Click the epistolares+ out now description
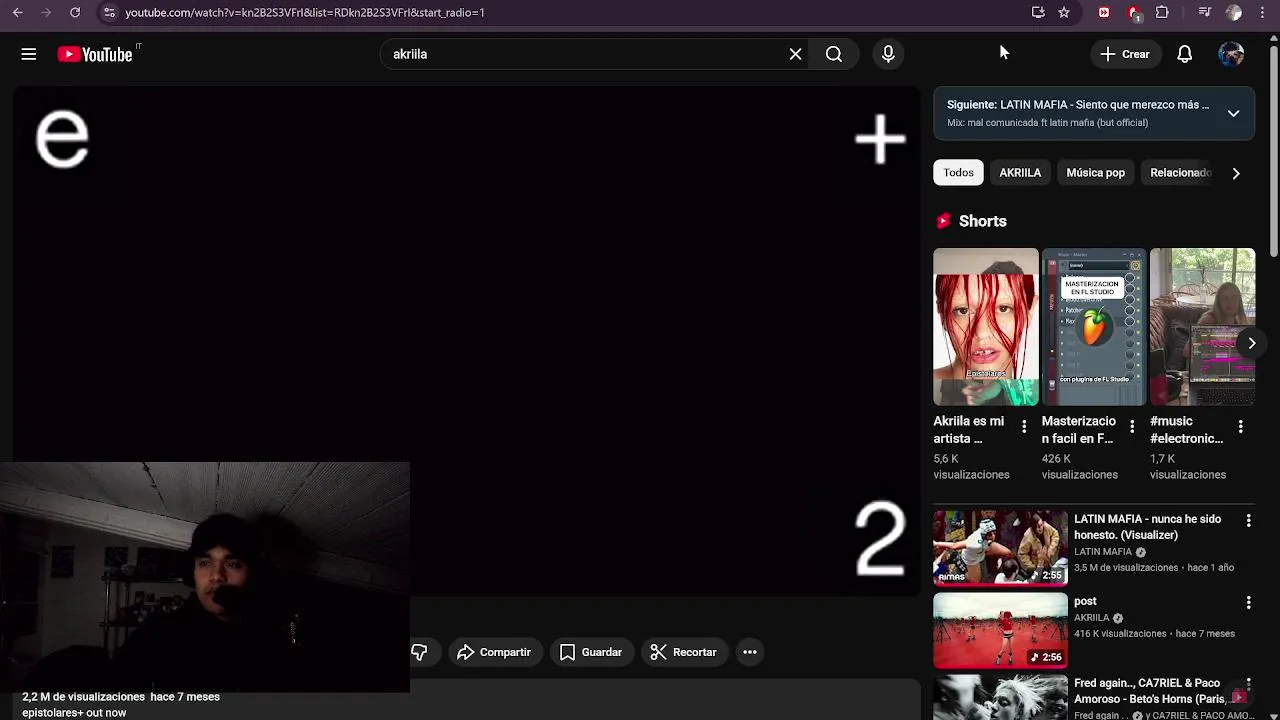 pos(74,713)
